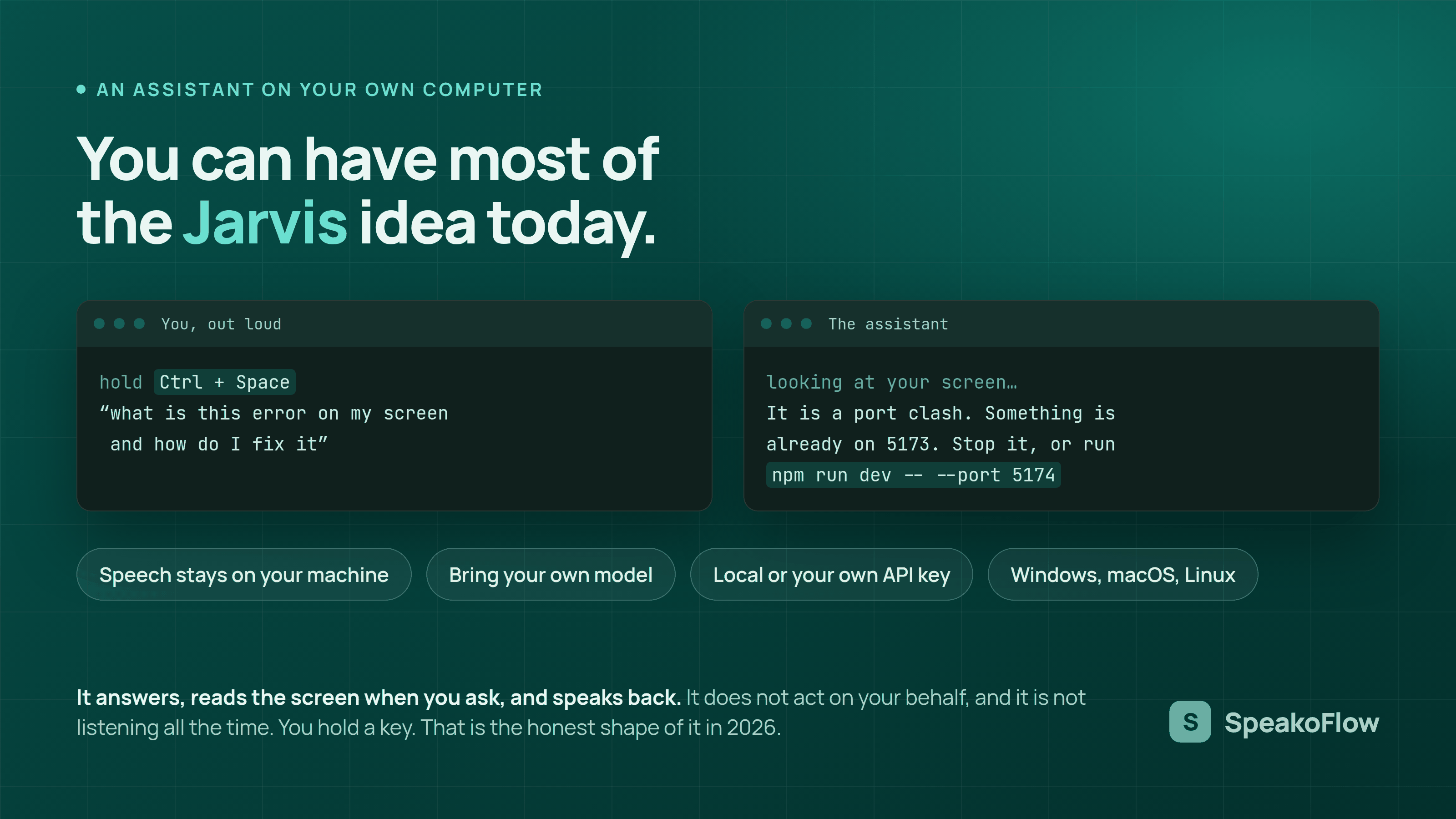1456x819 pixels.
Task: Click the SpeakoFlow square S logo icon
Action: click(x=1190, y=722)
